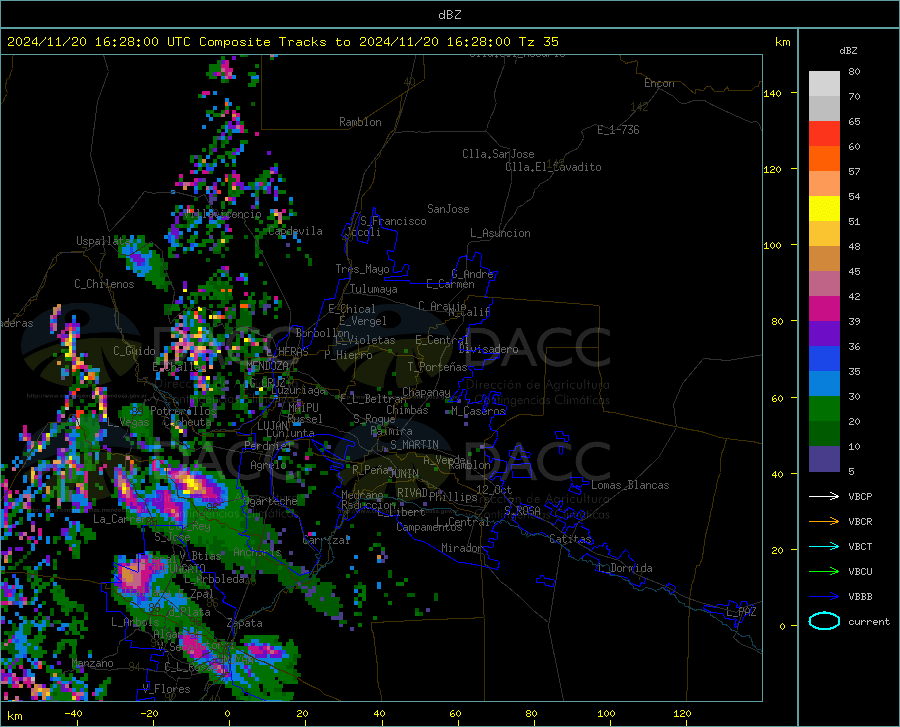Click the 'Uspallata' place label
The image size is (900, 727).
[103, 241]
